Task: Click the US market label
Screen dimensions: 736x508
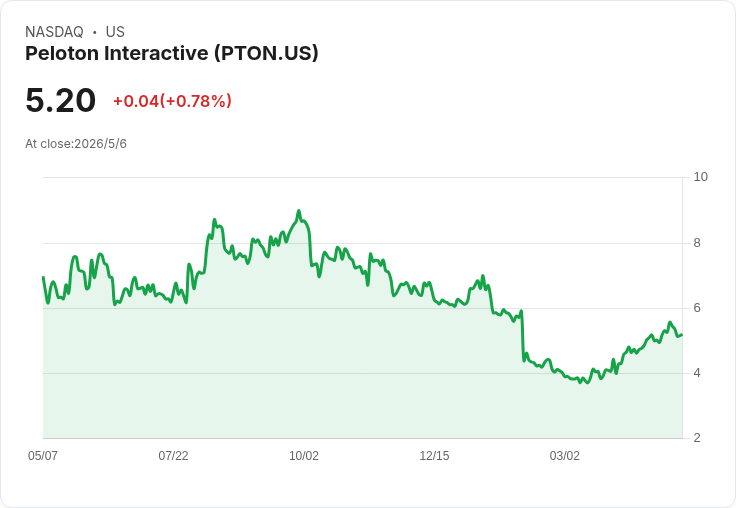Action: tap(115, 32)
